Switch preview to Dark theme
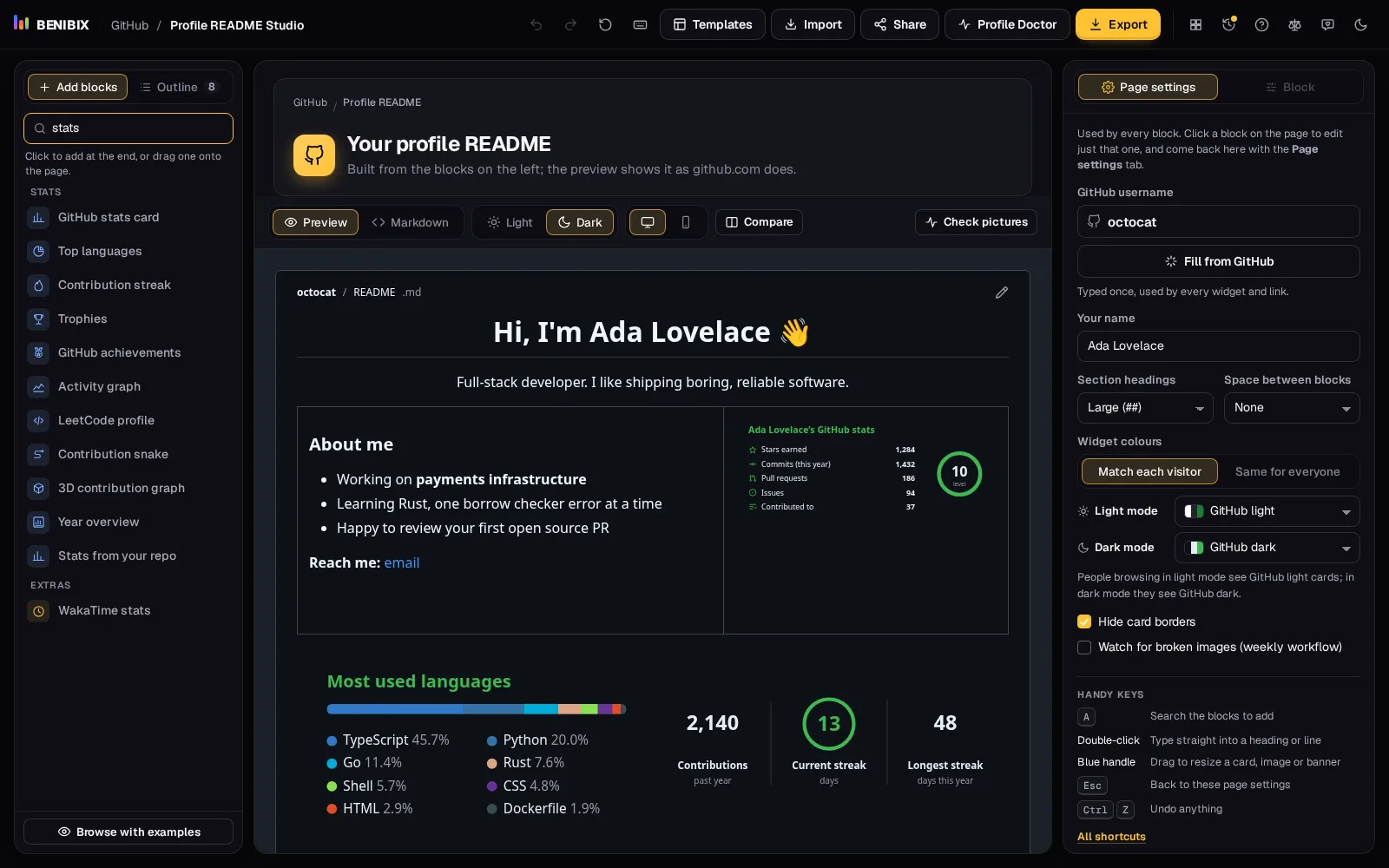Screen dimensions: 1389x868 pyautogui.click(x=580, y=222)
